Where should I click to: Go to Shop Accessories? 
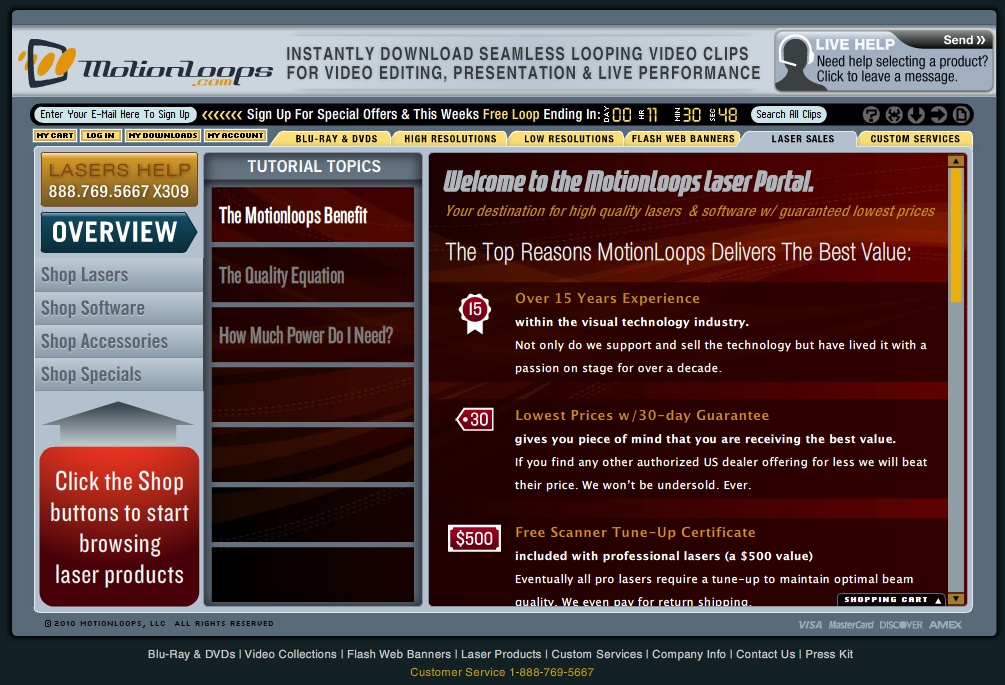tap(119, 342)
